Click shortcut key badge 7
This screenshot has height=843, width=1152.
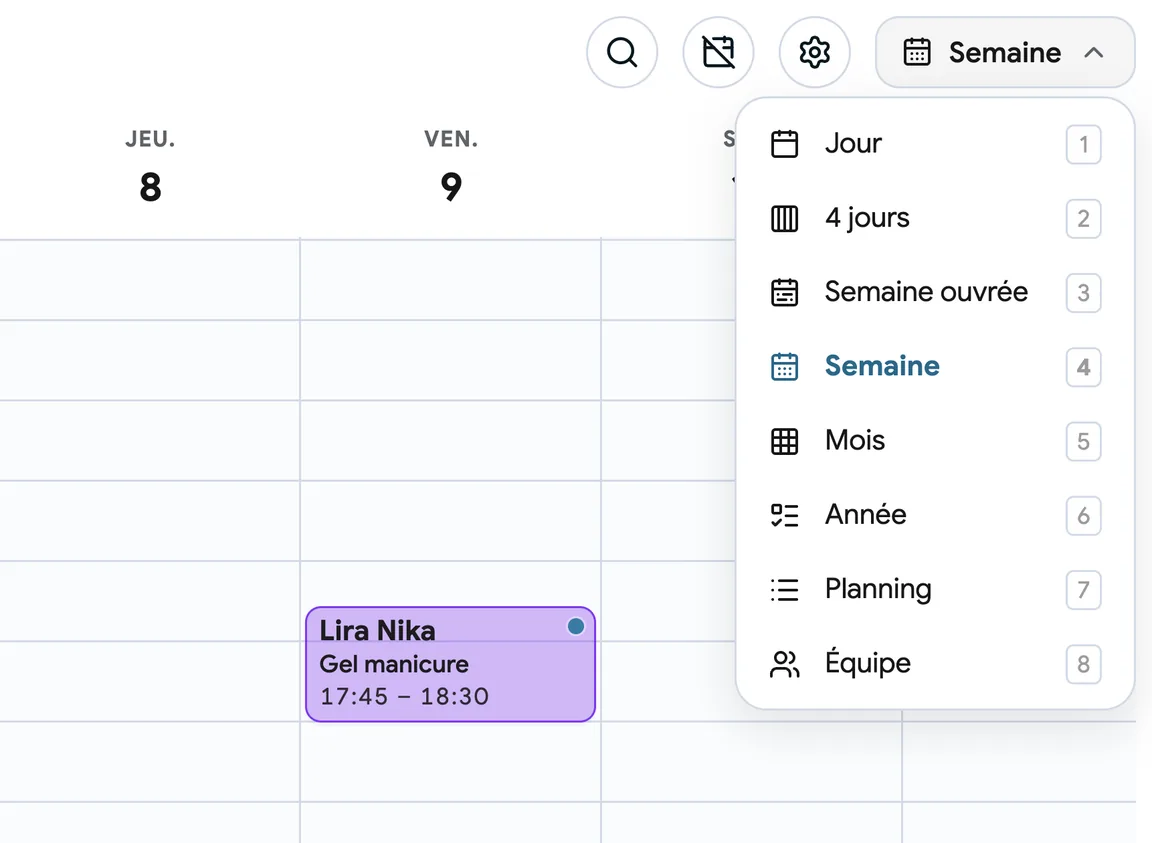click(1083, 589)
